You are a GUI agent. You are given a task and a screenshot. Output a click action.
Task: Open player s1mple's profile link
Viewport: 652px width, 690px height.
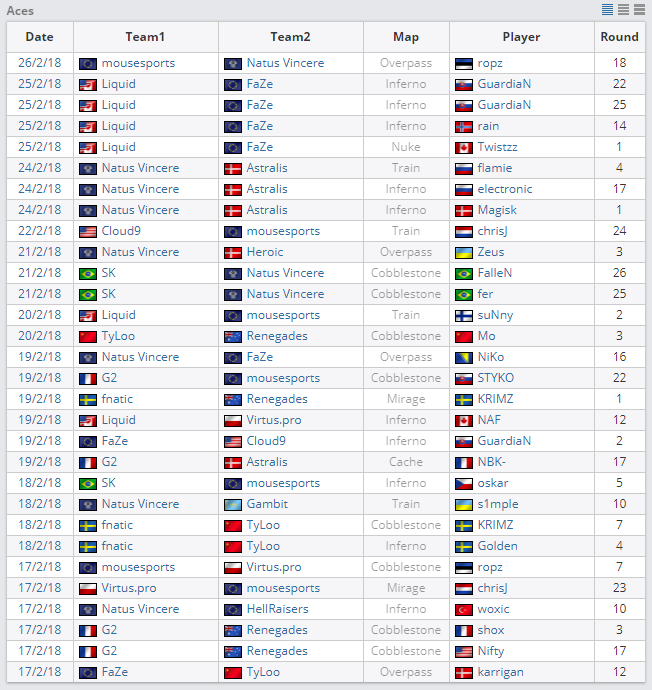(x=498, y=504)
